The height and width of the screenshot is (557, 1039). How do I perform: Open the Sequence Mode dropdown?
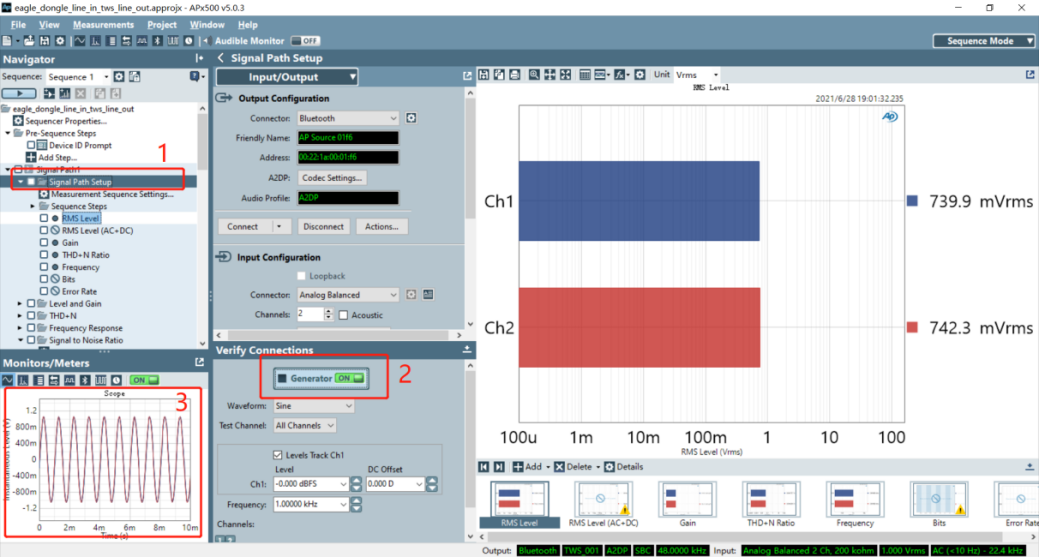(983, 41)
